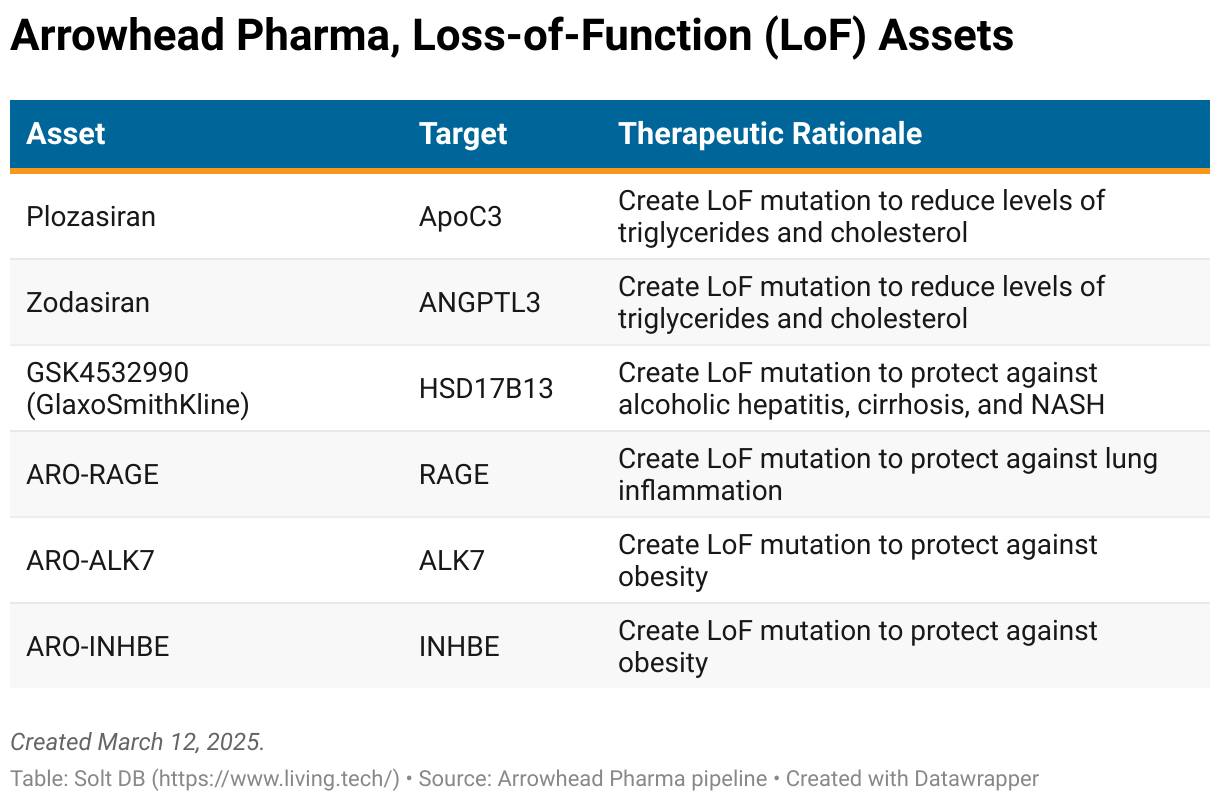Select the ANGPTL3 target cell
This screenshot has height=802, width=1220.
480,303
